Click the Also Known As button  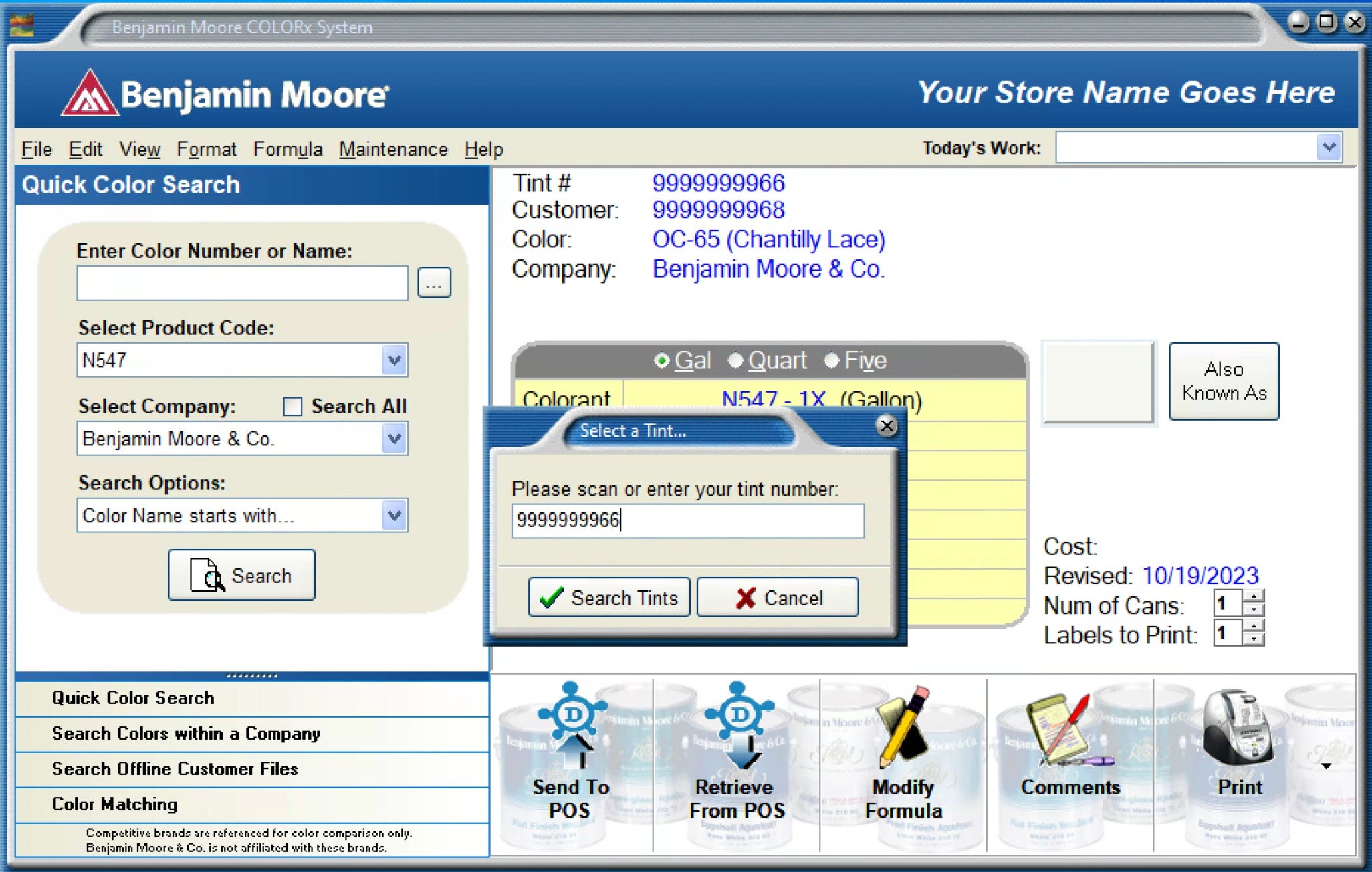1223,380
